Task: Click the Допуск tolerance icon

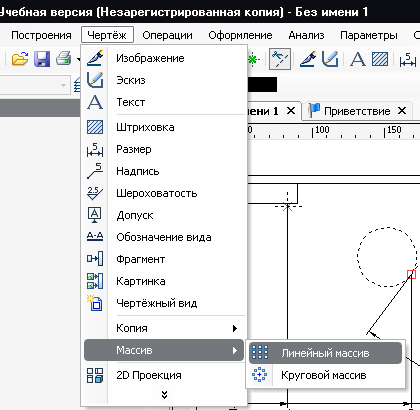Action: pyautogui.click(x=95, y=215)
